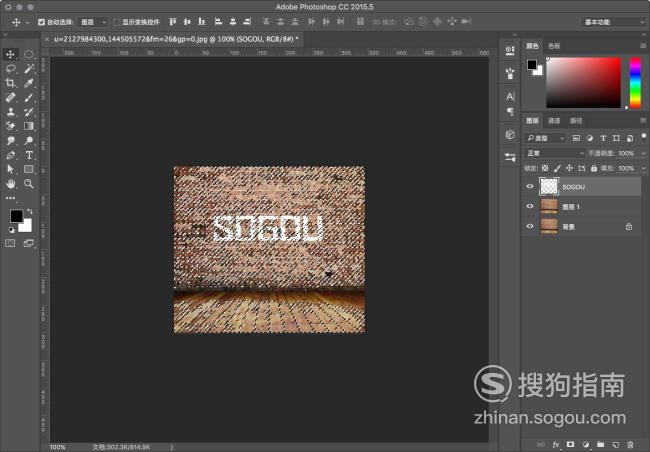This screenshot has height=452, width=650.
Task: Switch to the Swatches tab
Action: pos(554,46)
